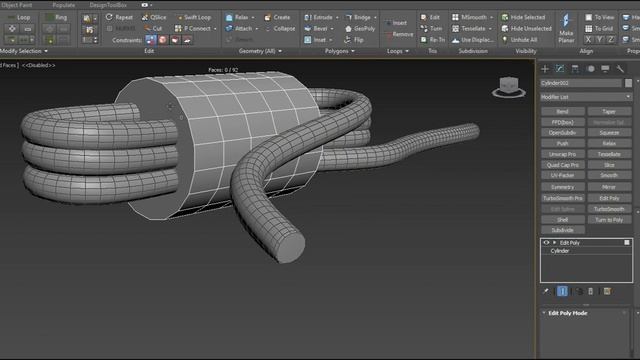Toggle Make Planar Y axis
The height and width of the screenshot is (360, 640).
point(599,40)
